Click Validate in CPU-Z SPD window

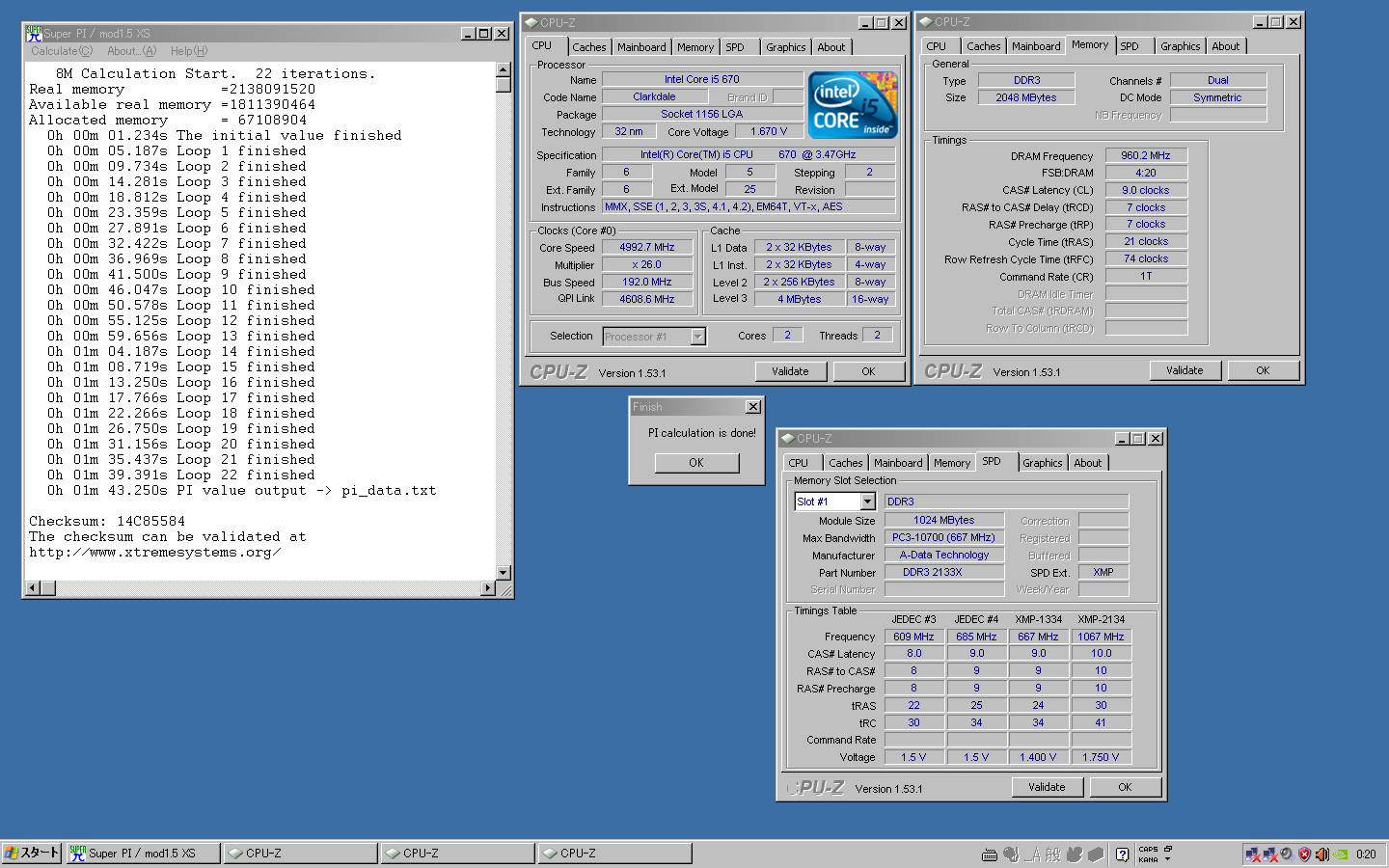(1047, 787)
